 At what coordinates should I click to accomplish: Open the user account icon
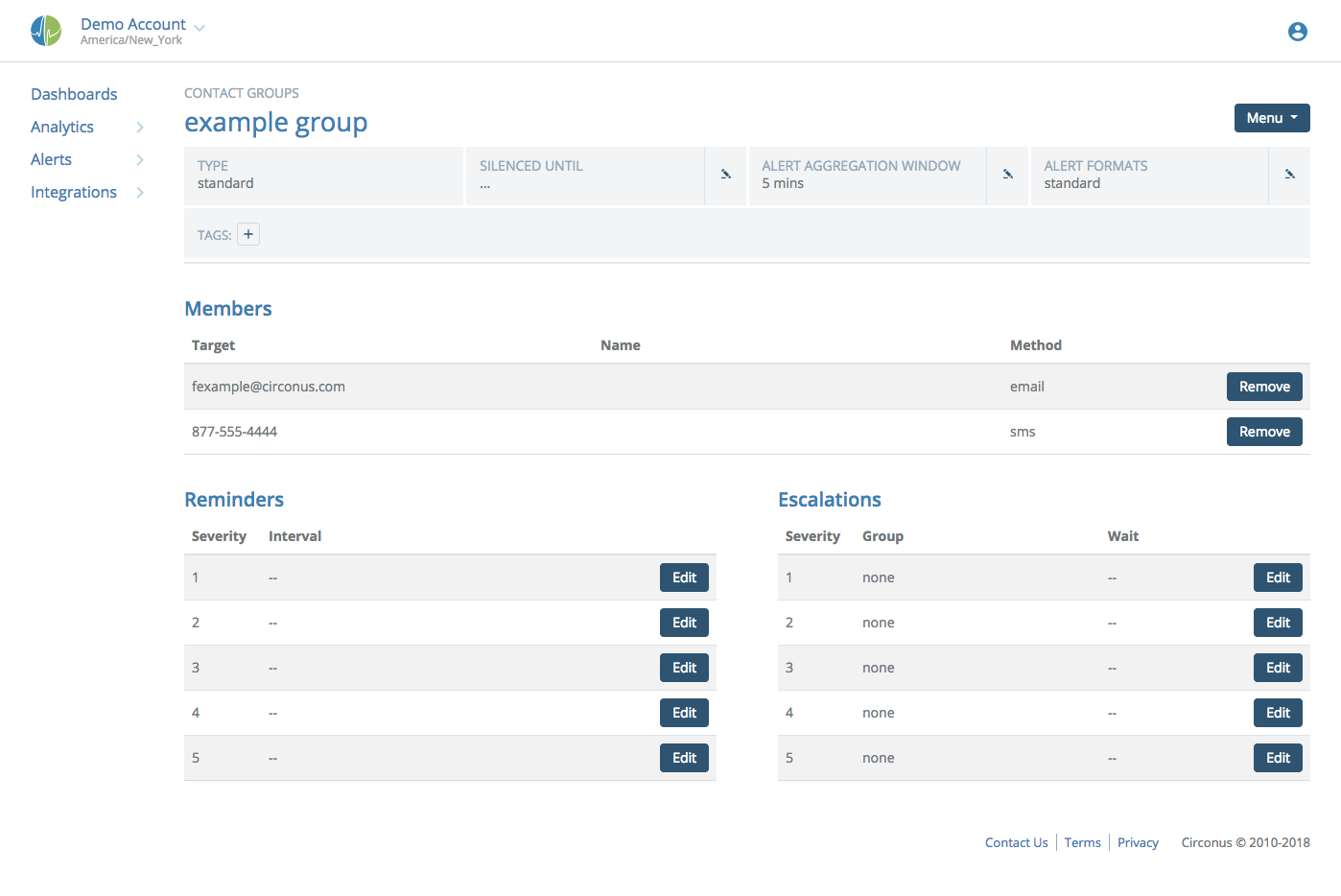point(1297,31)
